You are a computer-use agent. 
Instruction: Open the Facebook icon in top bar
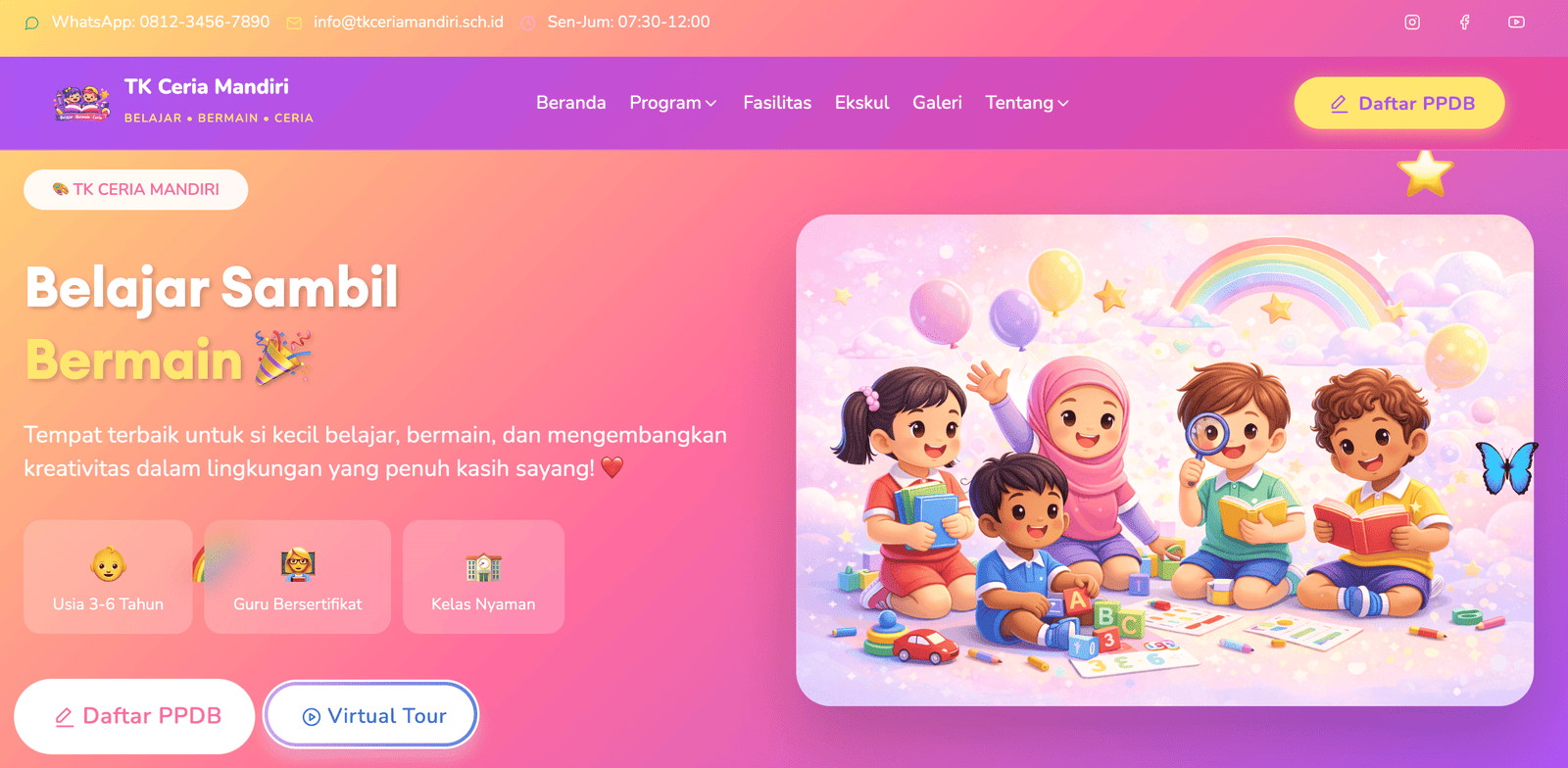(1464, 23)
